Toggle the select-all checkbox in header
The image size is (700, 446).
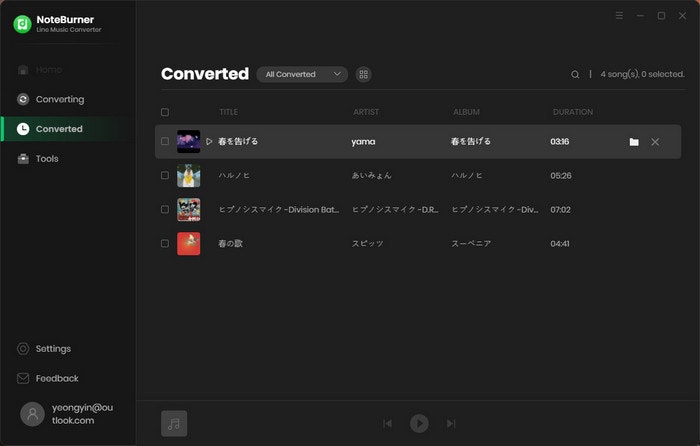[x=165, y=112]
